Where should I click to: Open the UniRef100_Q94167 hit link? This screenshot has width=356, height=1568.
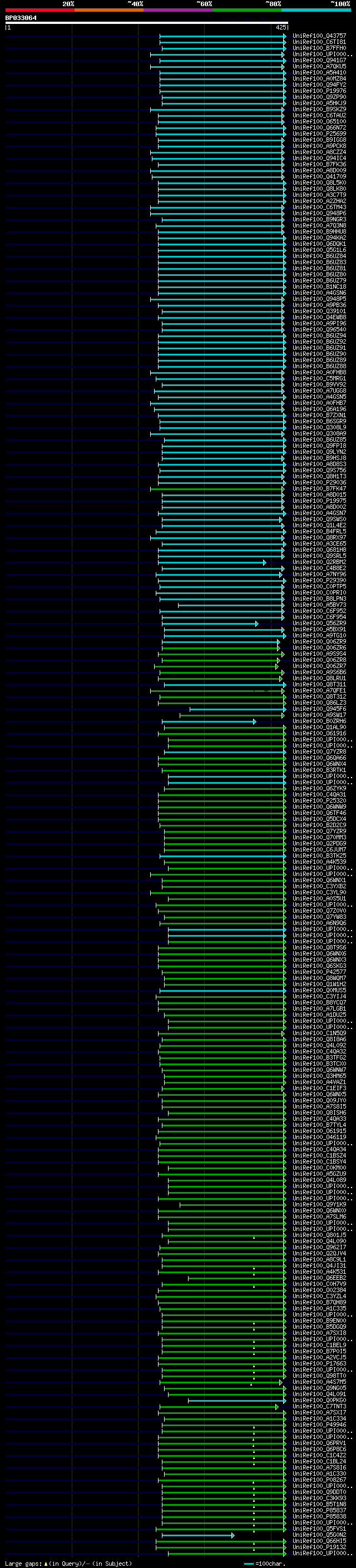(319, 60)
